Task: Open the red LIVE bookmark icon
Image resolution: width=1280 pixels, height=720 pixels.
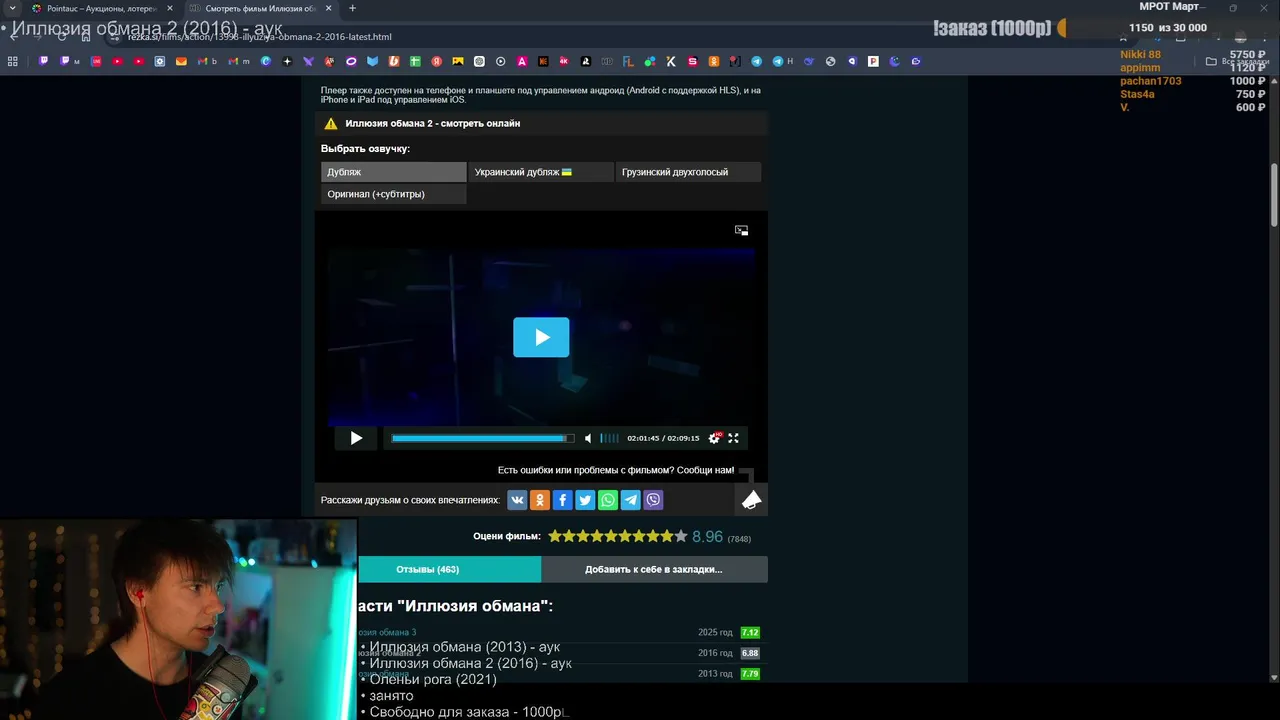Action: pyautogui.click(x=96, y=61)
